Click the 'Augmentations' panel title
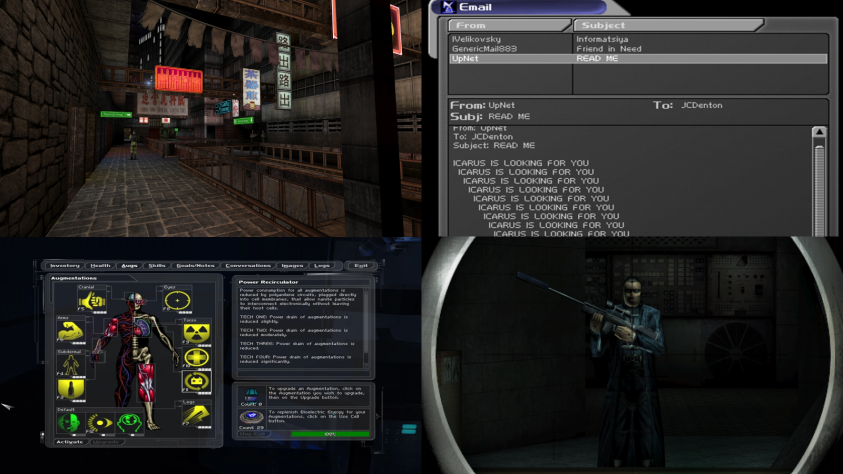Image resolution: width=843 pixels, height=474 pixels. pos(74,278)
